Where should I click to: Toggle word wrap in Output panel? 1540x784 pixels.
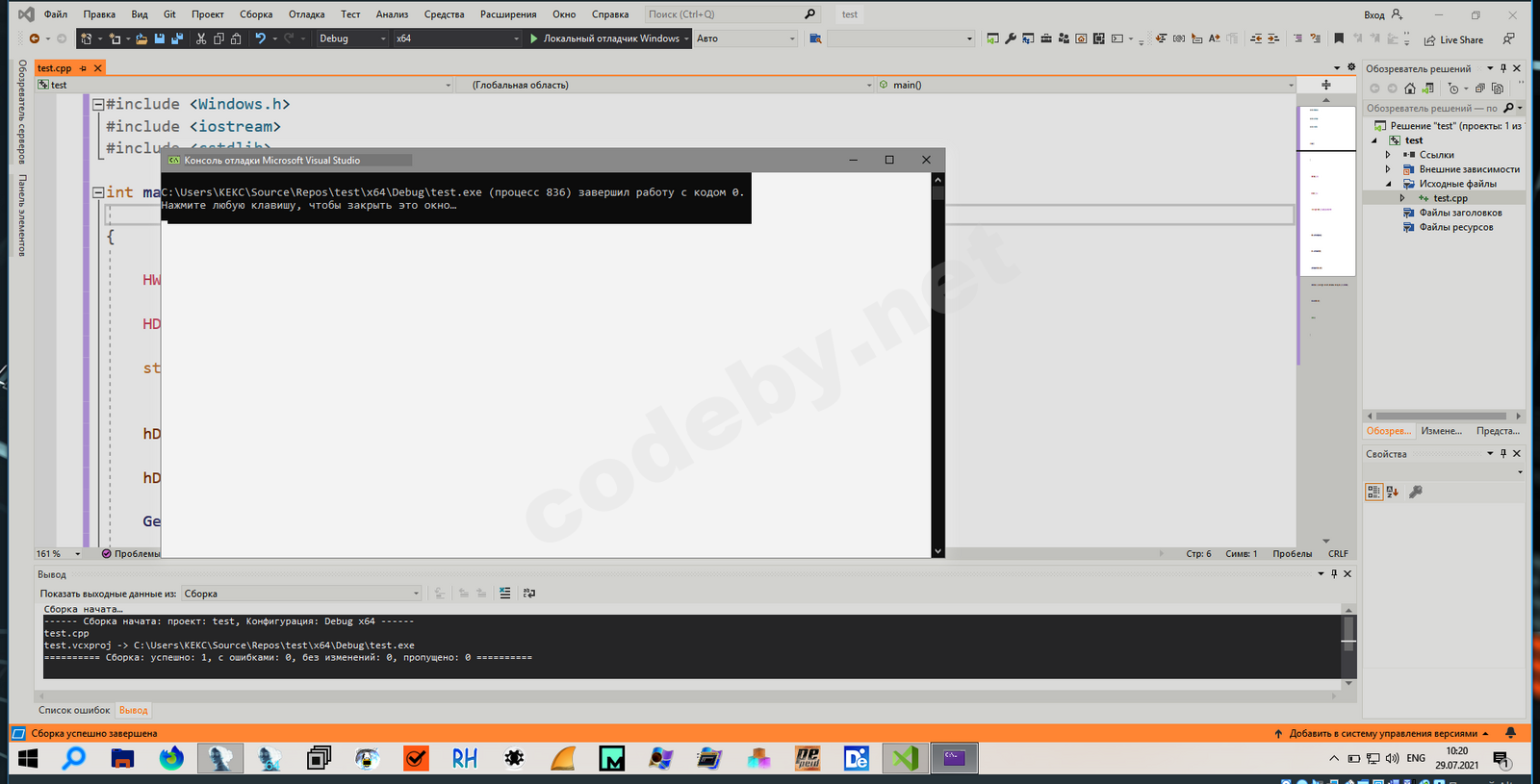click(529, 594)
